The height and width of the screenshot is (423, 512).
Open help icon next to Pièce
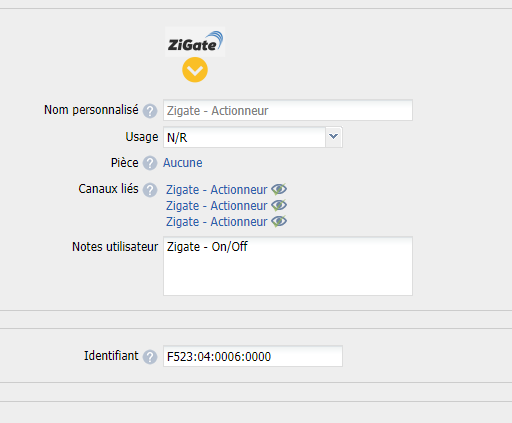point(150,163)
